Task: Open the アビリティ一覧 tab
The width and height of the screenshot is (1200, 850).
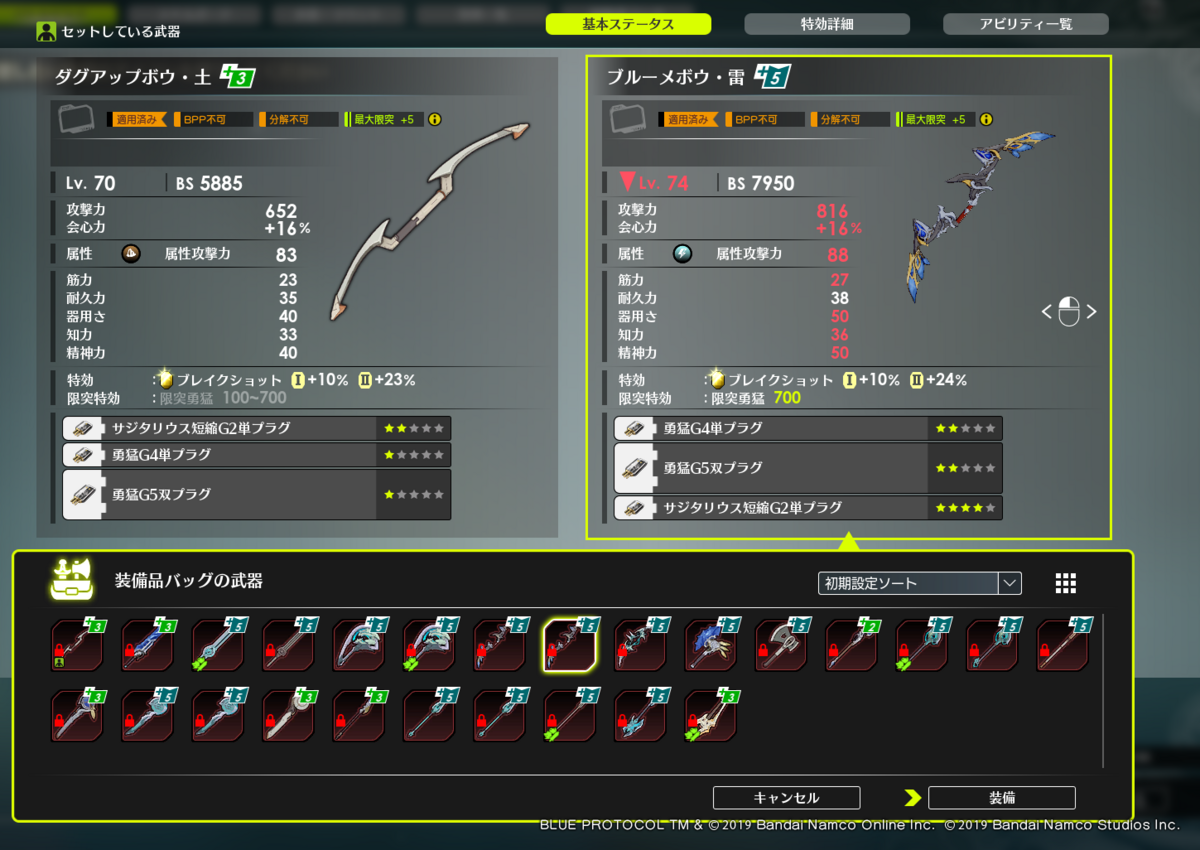Action: pos(1026,24)
